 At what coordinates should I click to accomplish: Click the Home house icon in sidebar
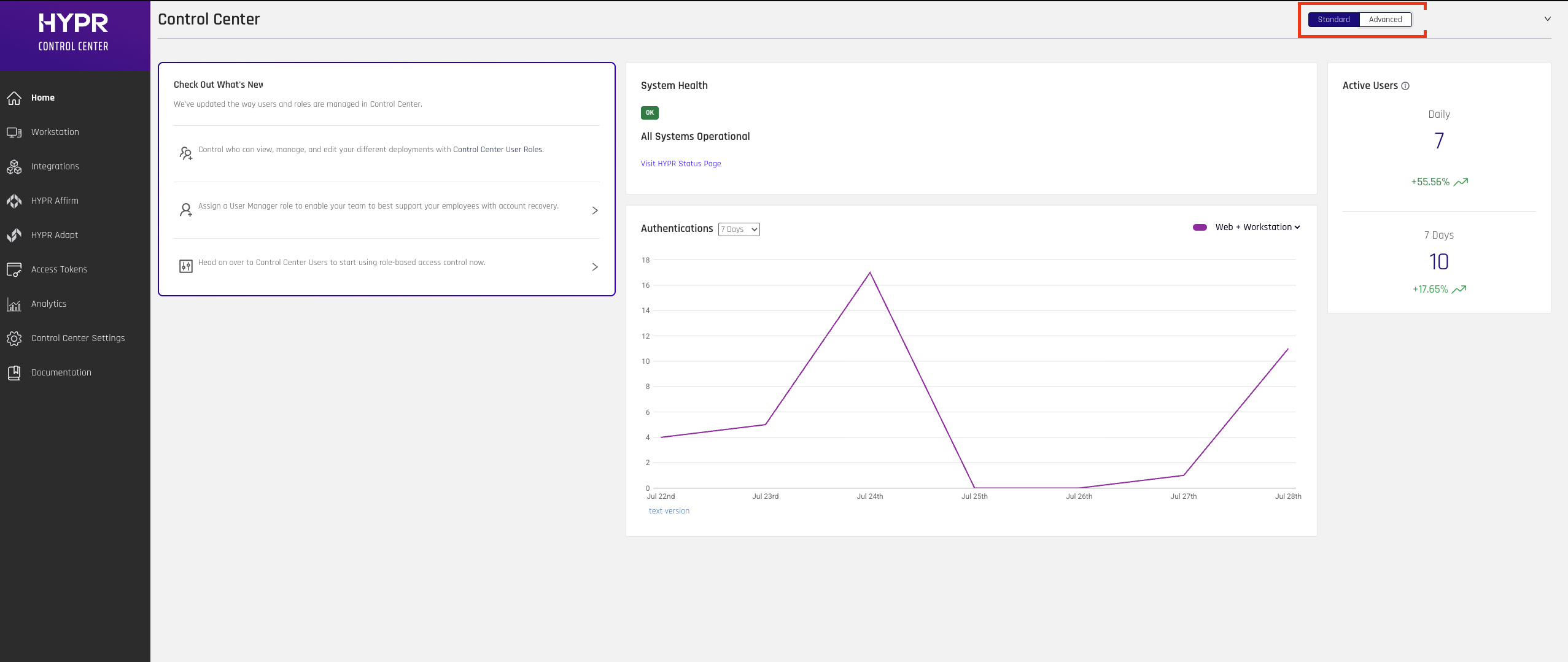14,98
